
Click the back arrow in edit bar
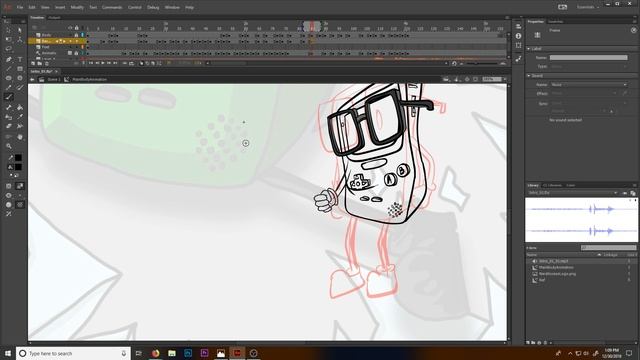[32, 79]
